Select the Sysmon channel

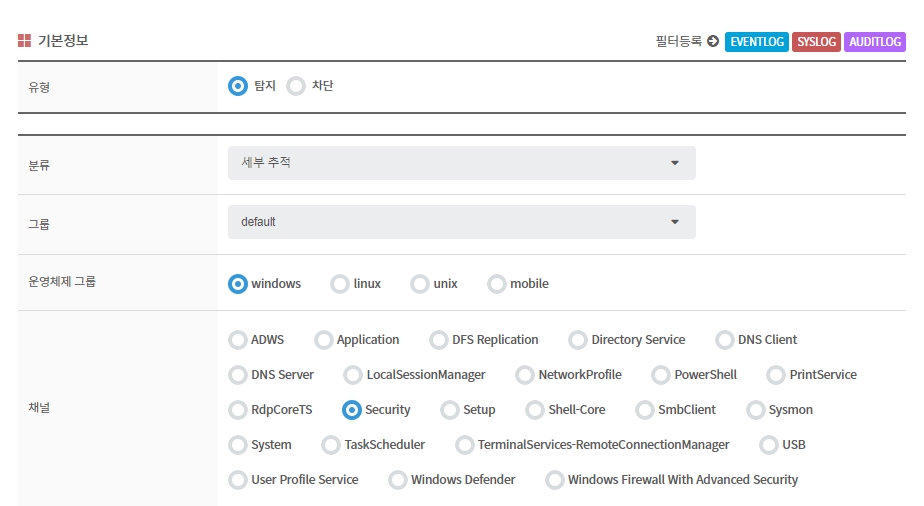[756, 410]
